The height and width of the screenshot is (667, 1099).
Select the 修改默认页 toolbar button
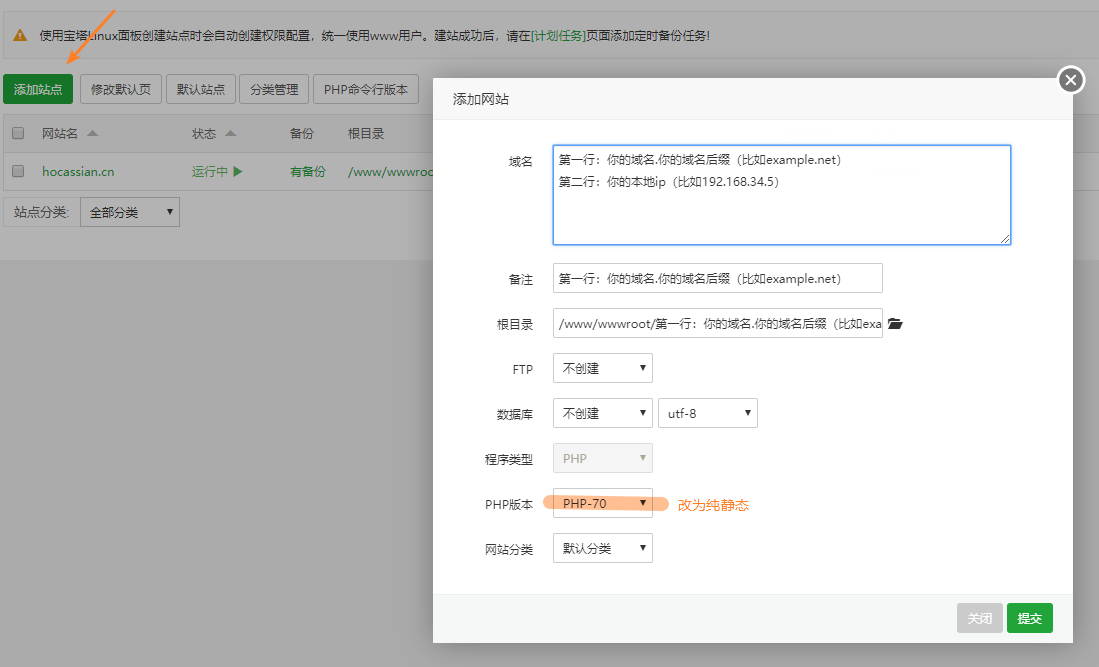120,88
